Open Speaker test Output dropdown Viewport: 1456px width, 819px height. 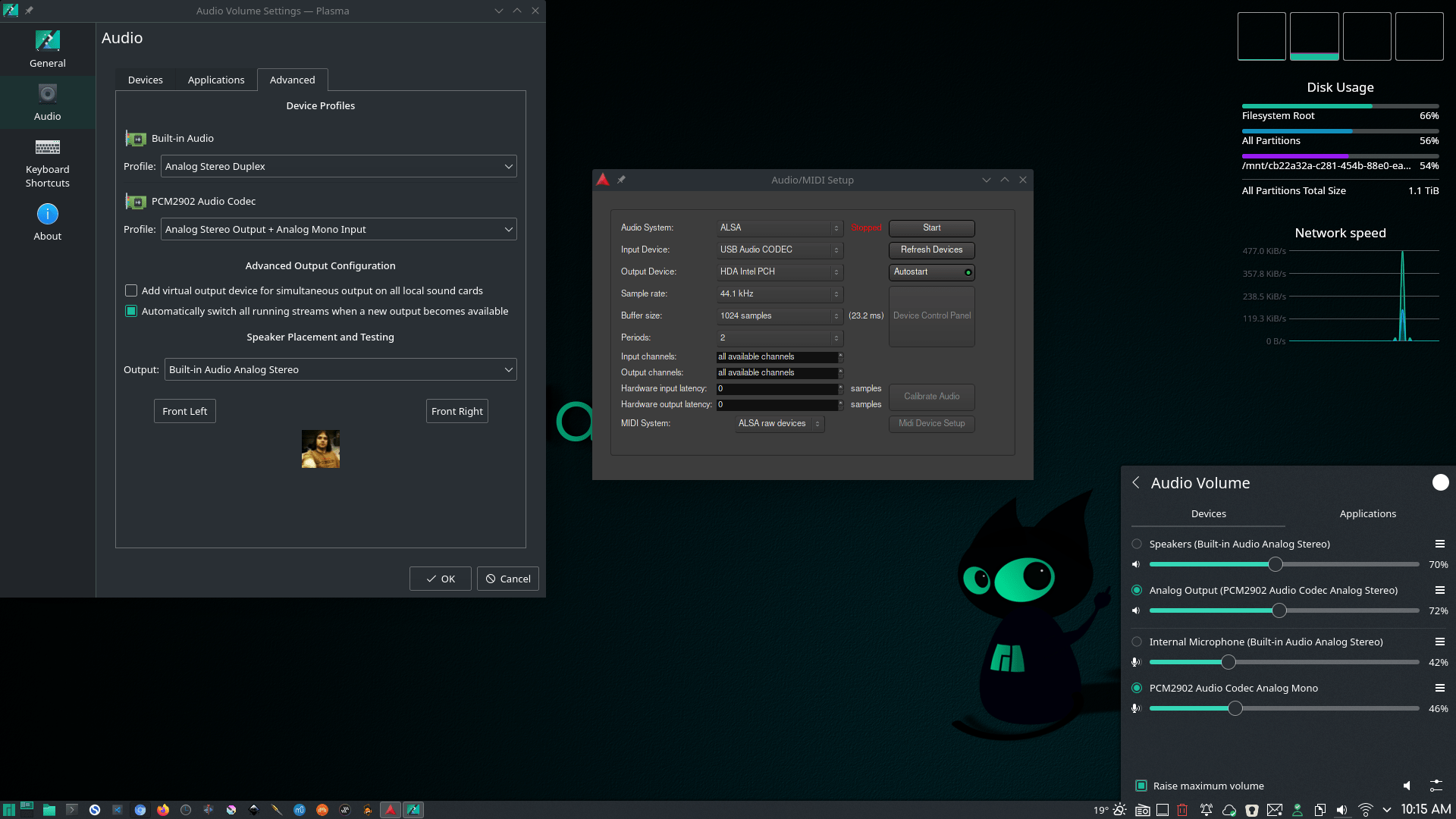pos(340,369)
